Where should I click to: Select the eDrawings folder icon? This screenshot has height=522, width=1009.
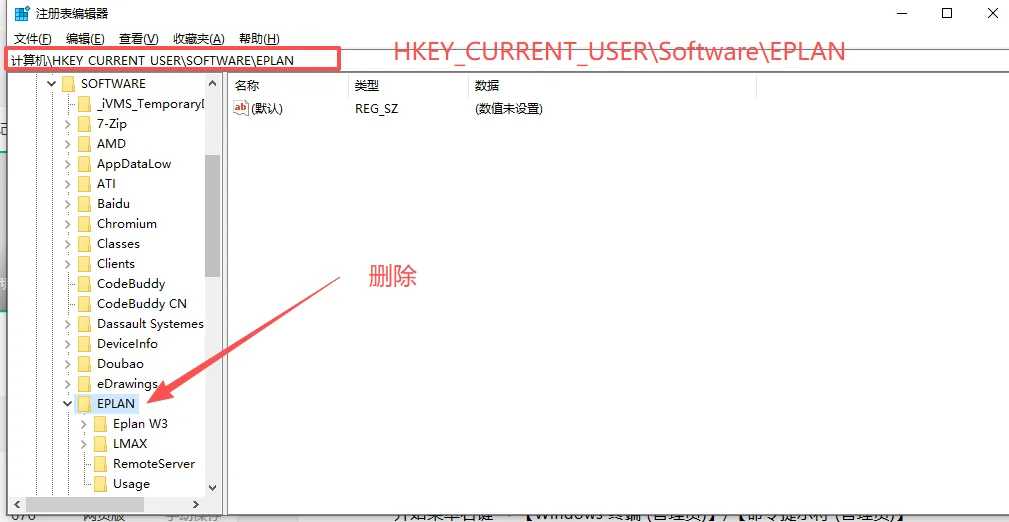click(x=84, y=383)
